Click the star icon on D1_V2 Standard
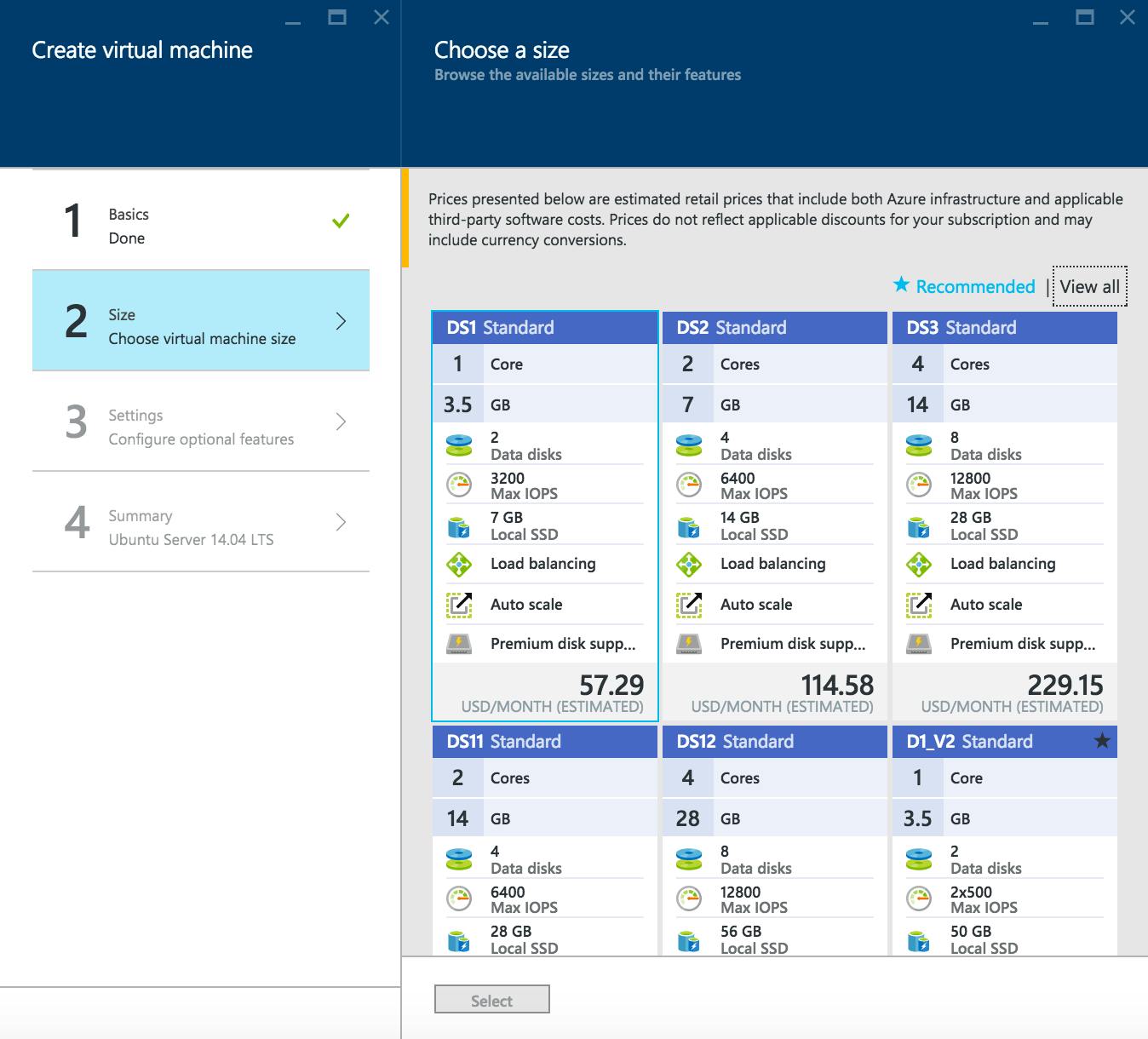The width and height of the screenshot is (1148, 1039). [1102, 741]
